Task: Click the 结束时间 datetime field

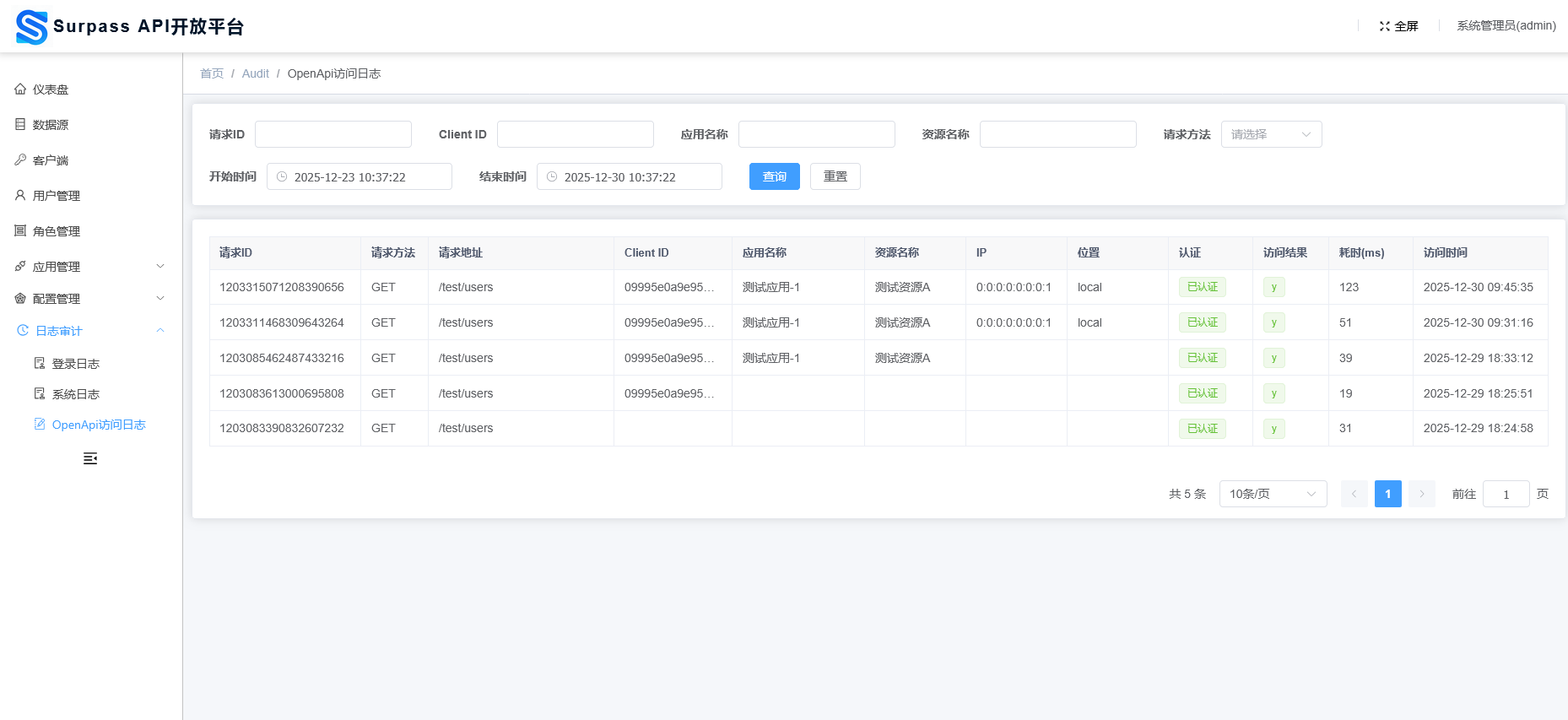Action: click(630, 176)
